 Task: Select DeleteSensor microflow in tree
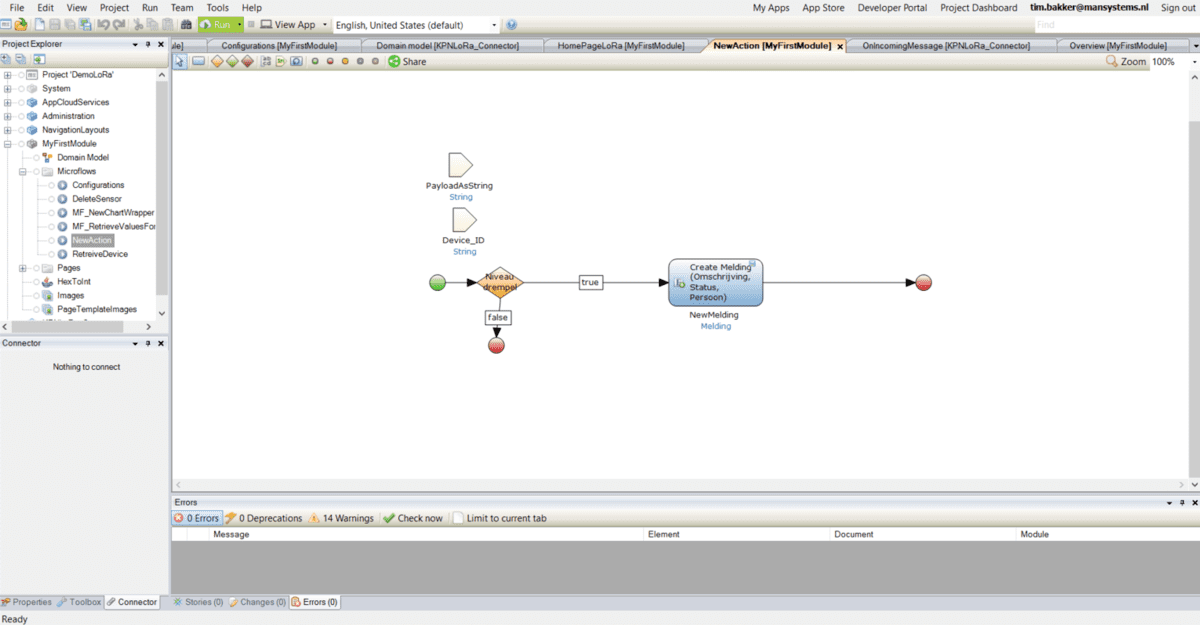pyautogui.click(x=97, y=199)
